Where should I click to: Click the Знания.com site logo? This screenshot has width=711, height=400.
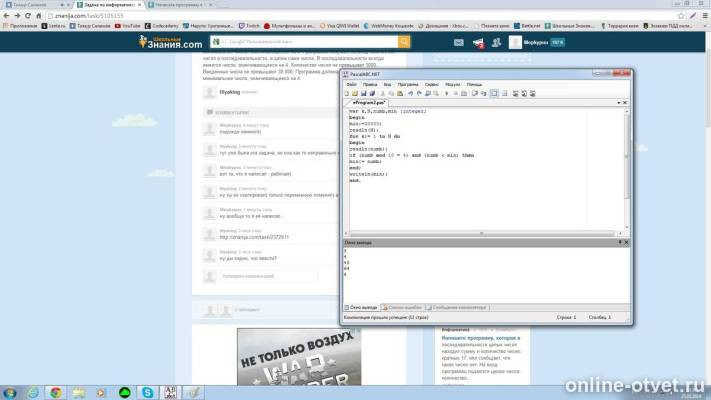click(170, 42)
